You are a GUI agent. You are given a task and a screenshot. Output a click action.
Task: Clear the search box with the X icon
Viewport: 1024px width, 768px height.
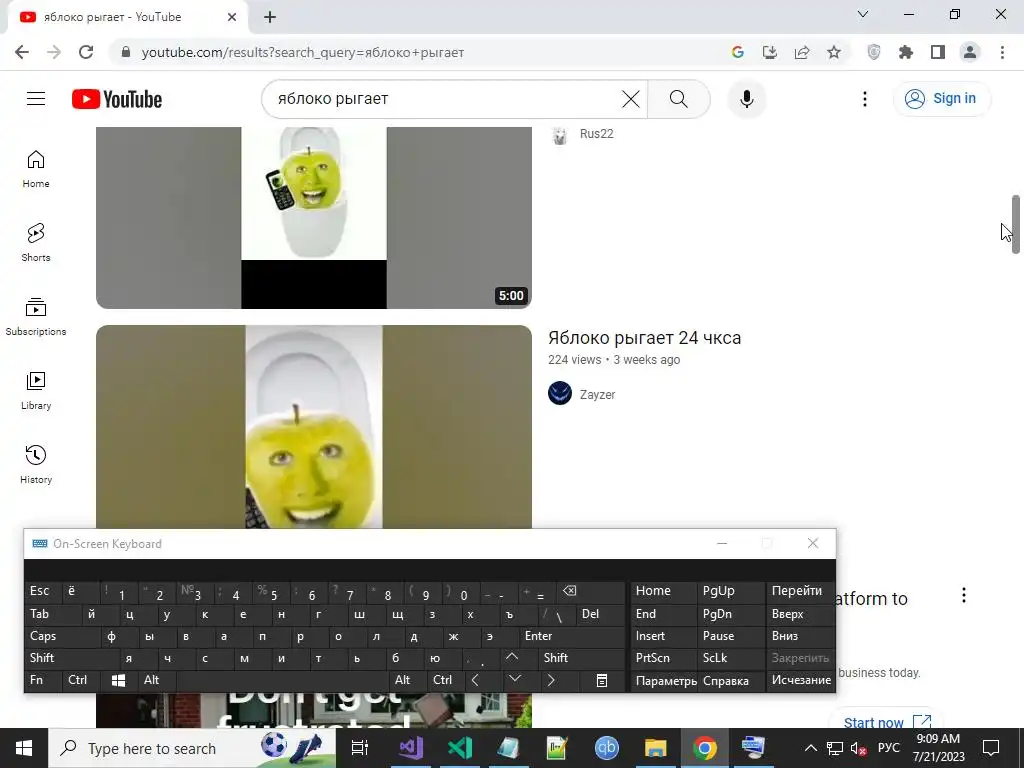[x=630, y=99]
